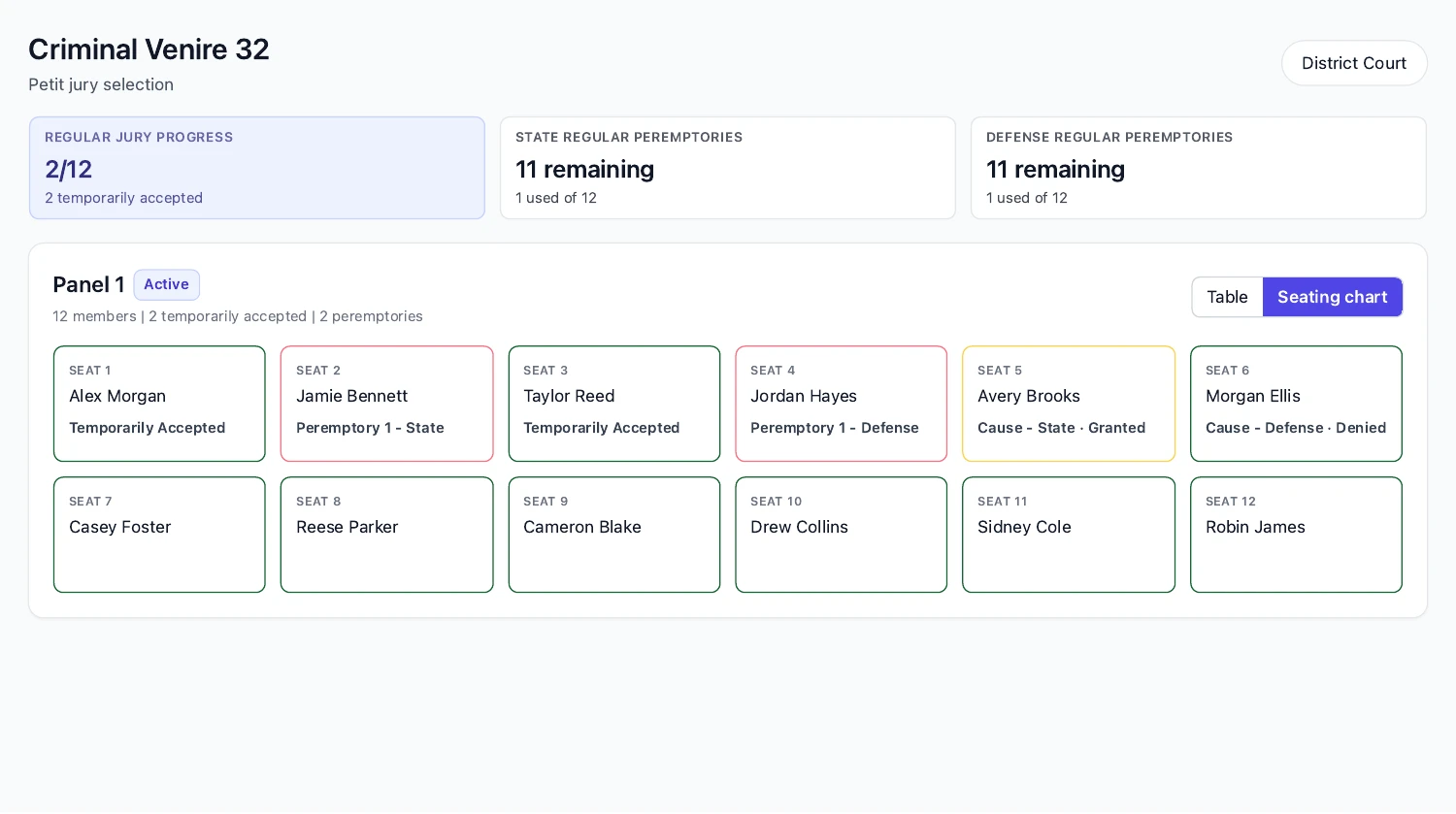The image size is (1456, 814).
Task: Open Seat 11 Sidney Cole card
Action: tap(1069, 535)
